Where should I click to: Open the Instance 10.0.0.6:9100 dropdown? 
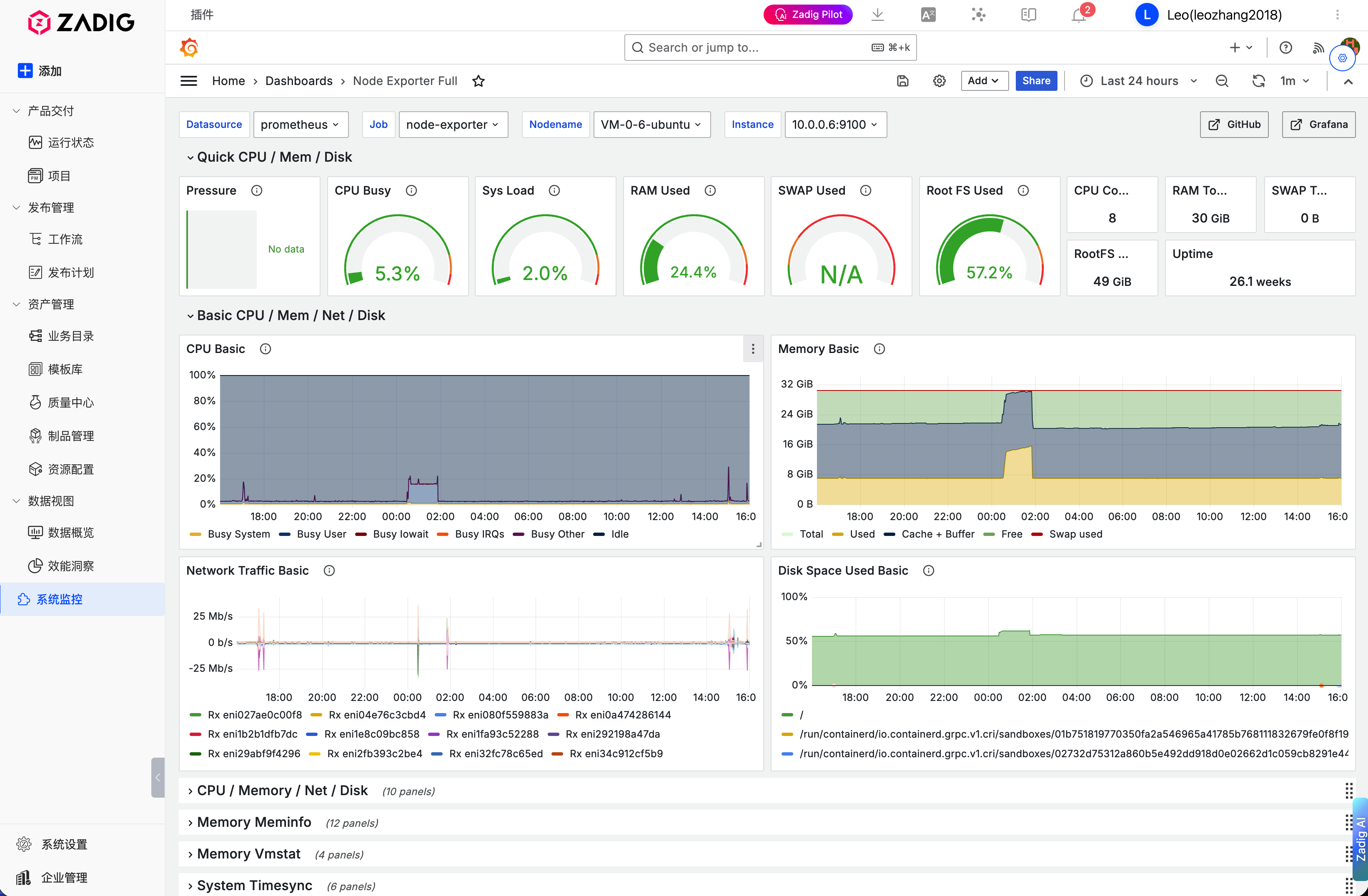(835, 125)
